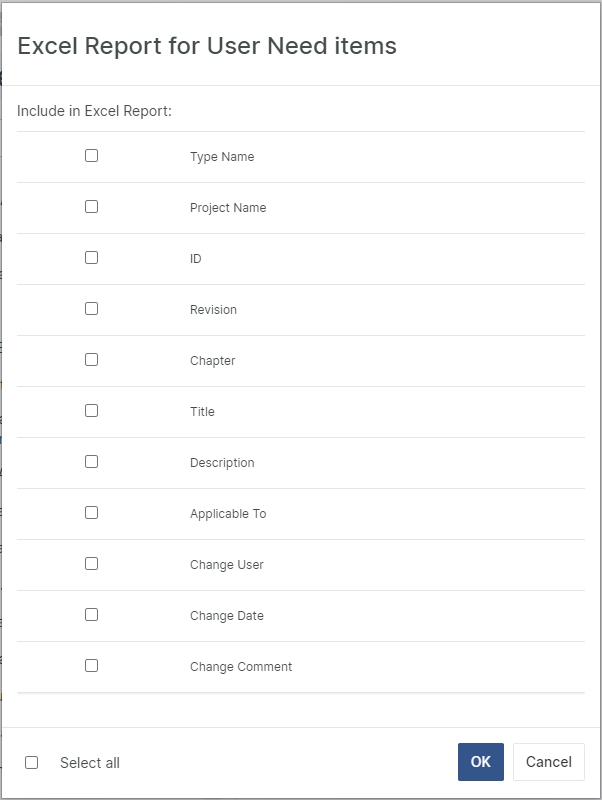The width and height of the screenshot is (602, 800).
Task: Click the Project Name label text
Action: [x=228, y=208]
